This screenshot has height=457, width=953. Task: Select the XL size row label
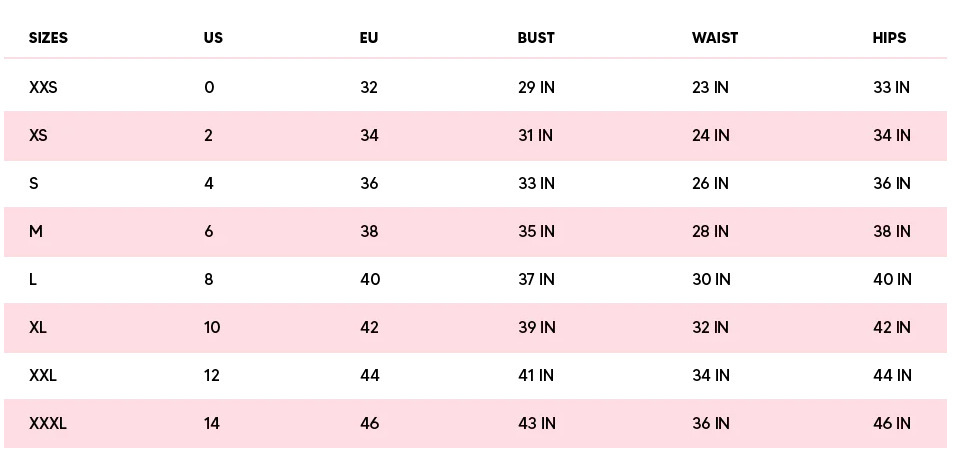pyautogui.click(x=39, y=327)
